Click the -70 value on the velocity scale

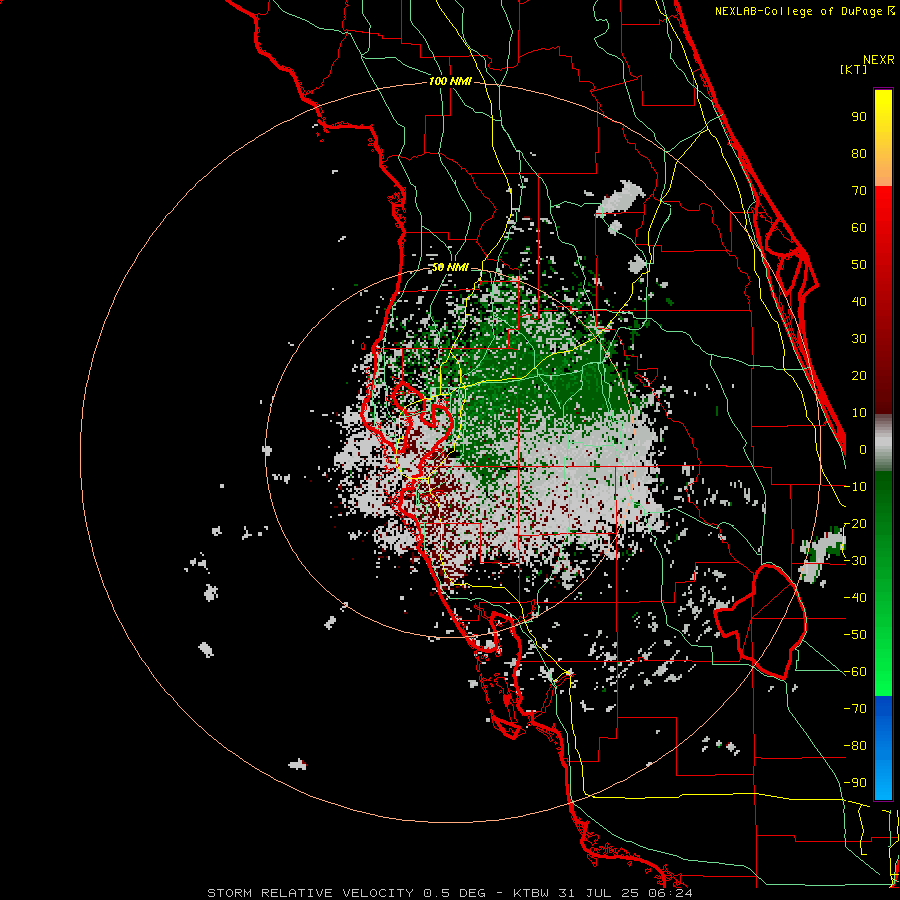point(855,709)
